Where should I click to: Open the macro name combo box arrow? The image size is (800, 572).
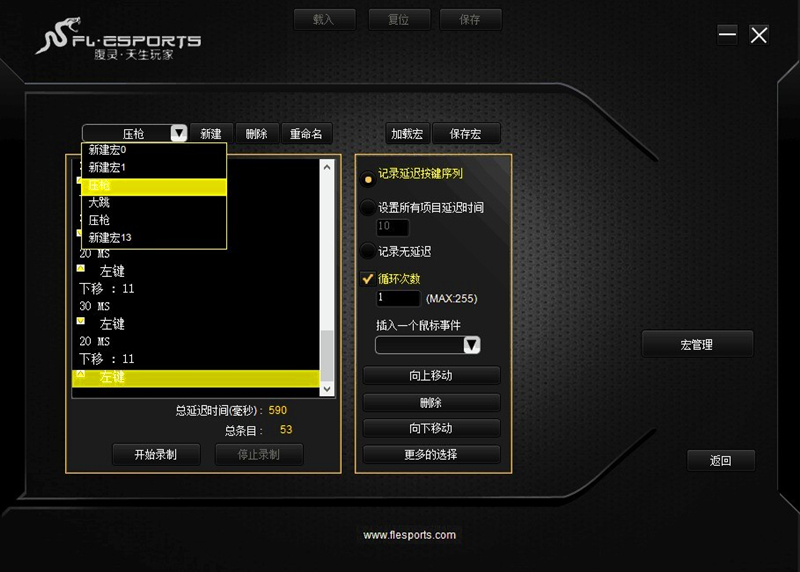tap(179, 133)
